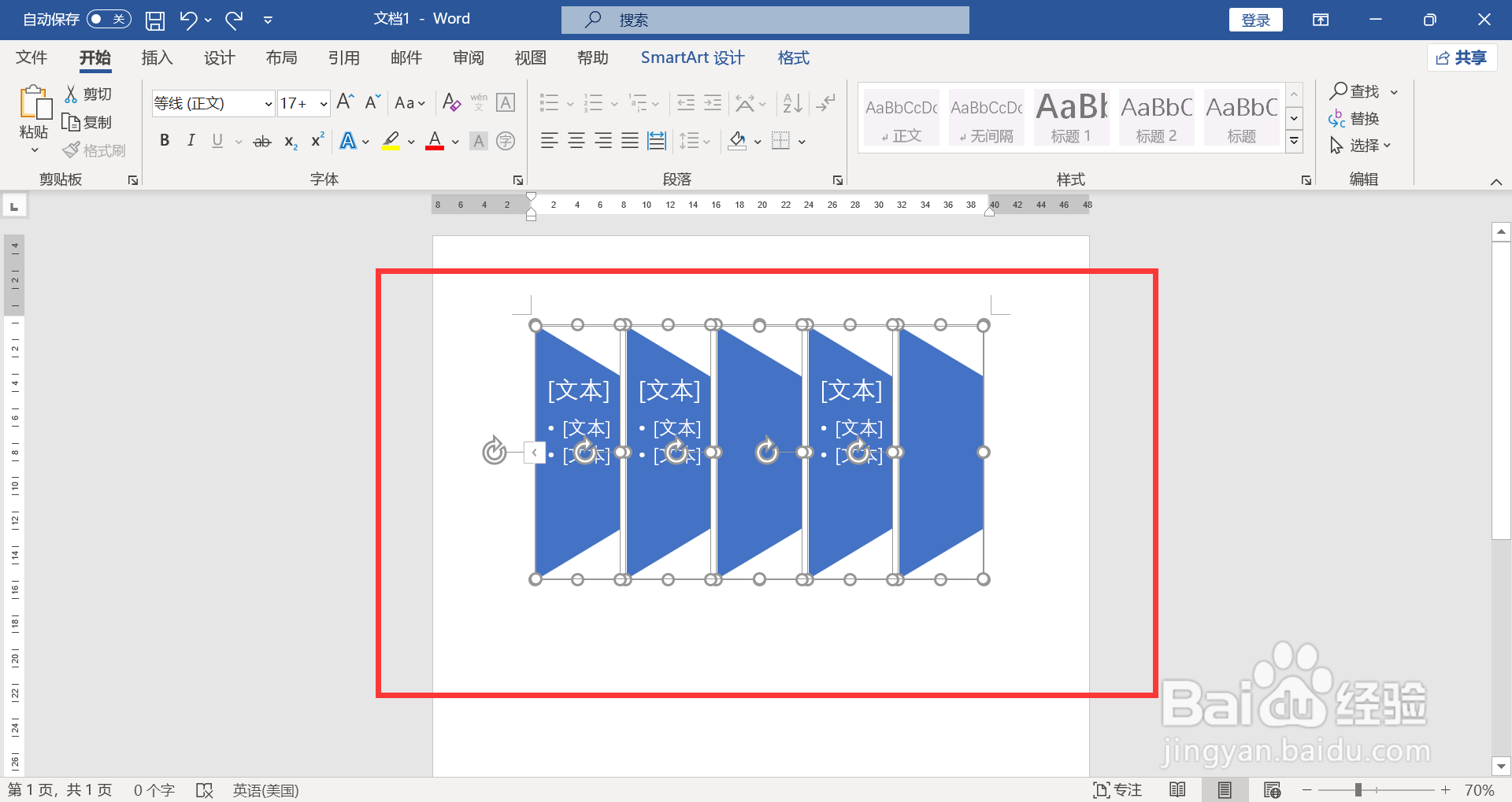This screenshot has width=1512, height=802.
Task: Click the Redo icon
Action: click(x=234, y=20)
